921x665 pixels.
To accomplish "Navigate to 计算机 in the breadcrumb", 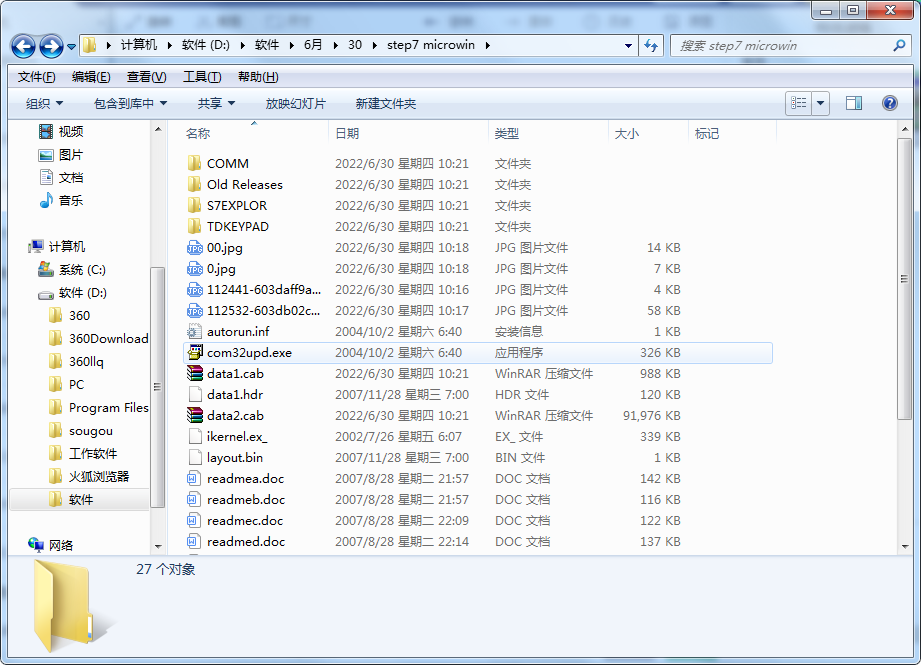I will [x=139, y=45].
